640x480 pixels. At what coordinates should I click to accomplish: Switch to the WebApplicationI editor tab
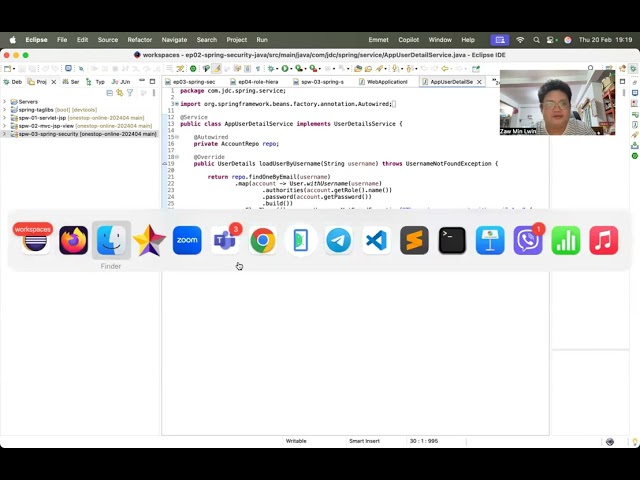384,82
